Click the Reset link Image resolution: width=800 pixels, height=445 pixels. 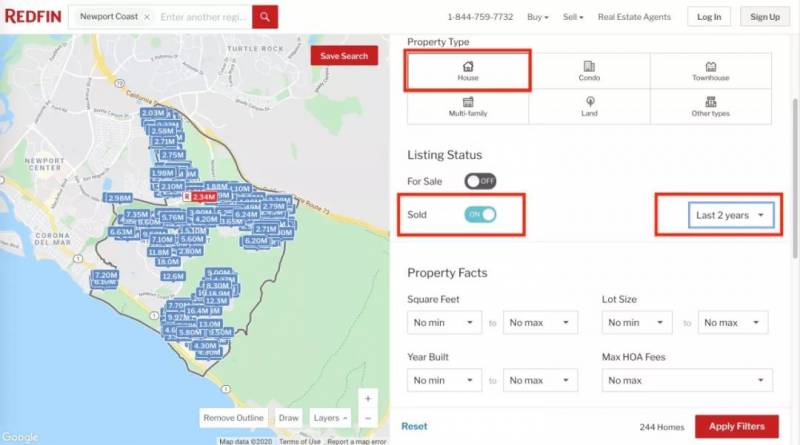(x=414, y=426)
